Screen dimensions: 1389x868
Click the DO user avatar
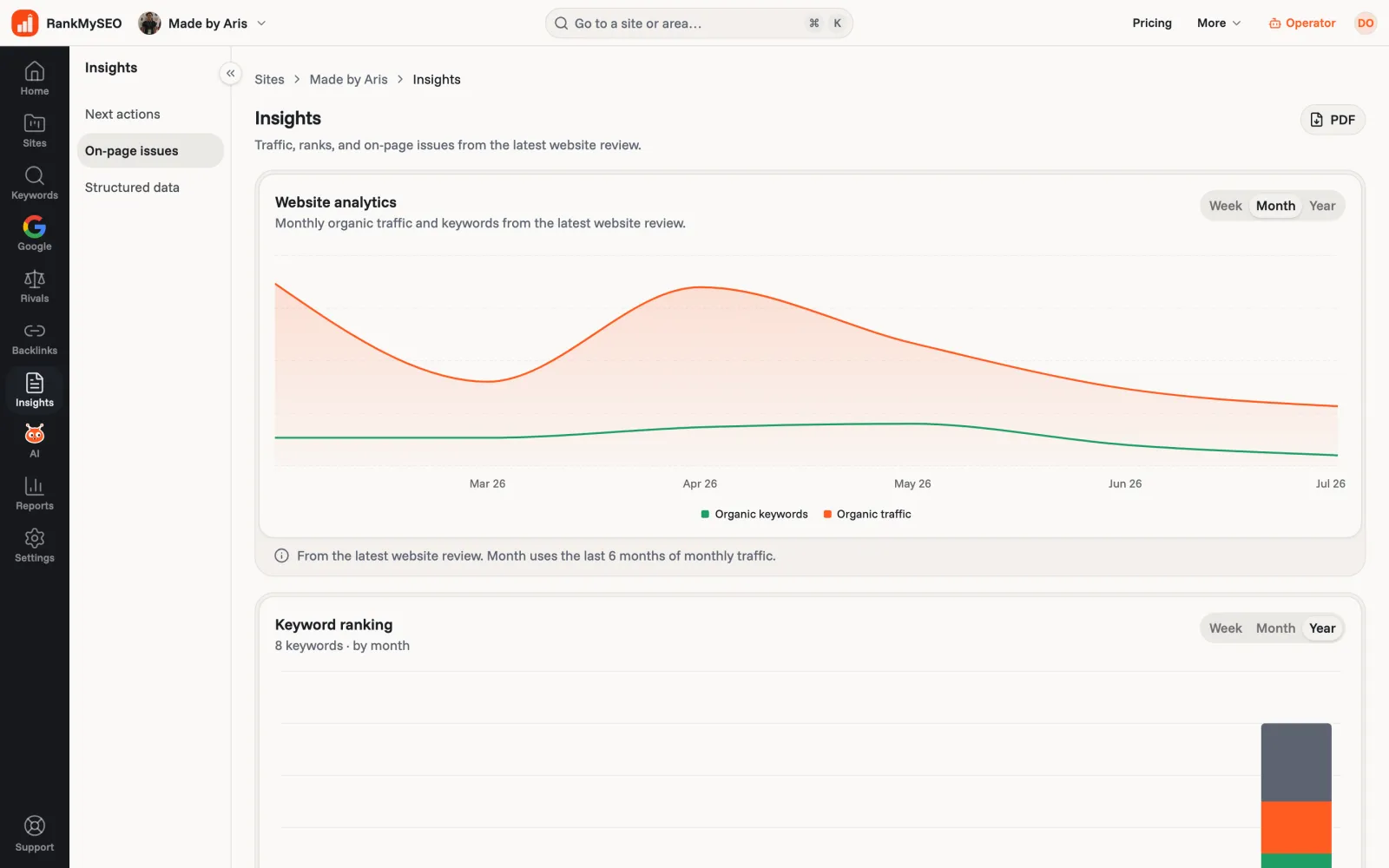tap(1366, 23)
